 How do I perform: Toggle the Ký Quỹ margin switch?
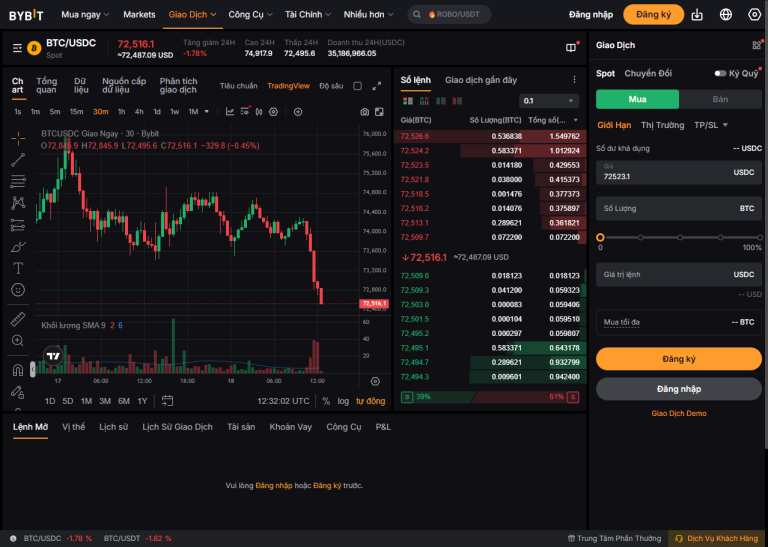[x=720, y=73]
